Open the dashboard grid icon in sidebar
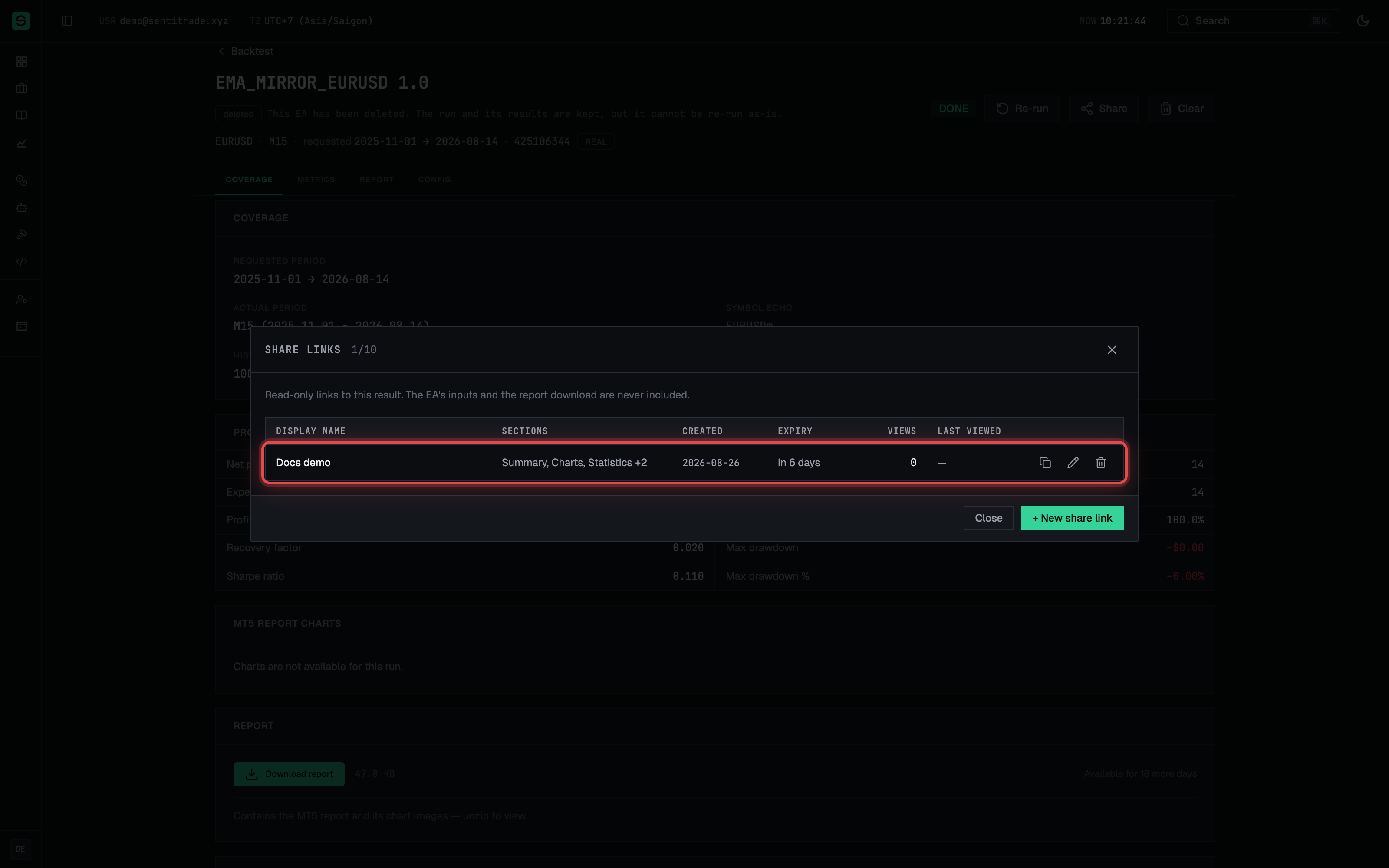Viewport: 1389px width, 868px height. click(x=21, y=62)
